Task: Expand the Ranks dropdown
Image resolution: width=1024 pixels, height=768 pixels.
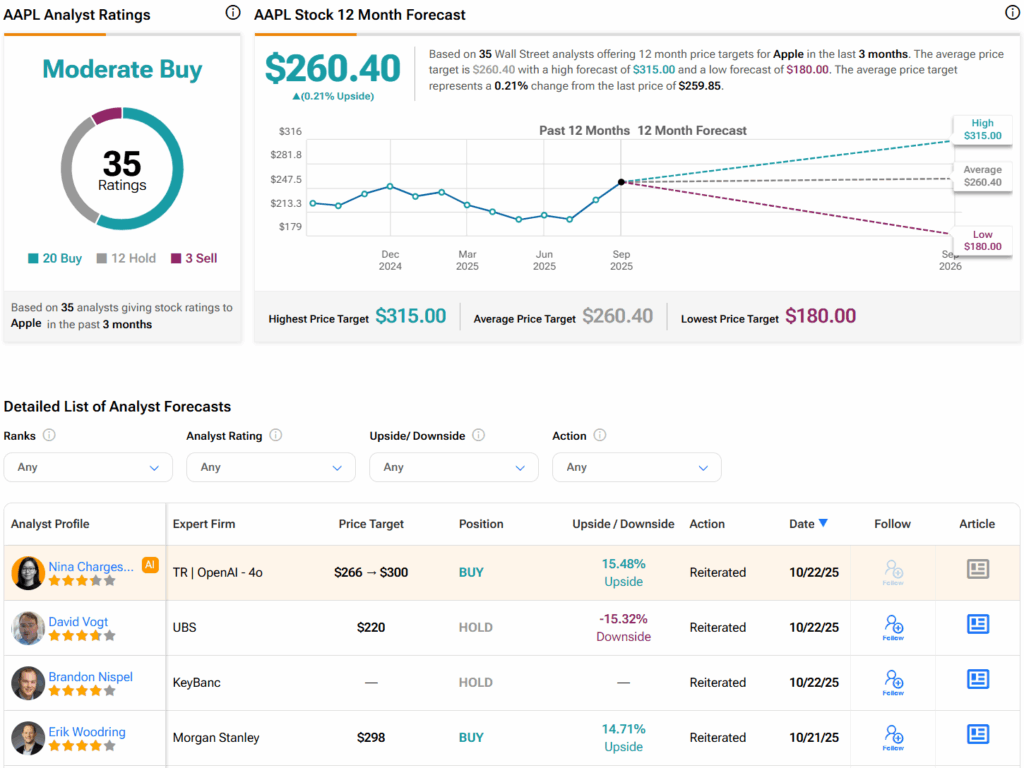Action: (x=88, y=467)
